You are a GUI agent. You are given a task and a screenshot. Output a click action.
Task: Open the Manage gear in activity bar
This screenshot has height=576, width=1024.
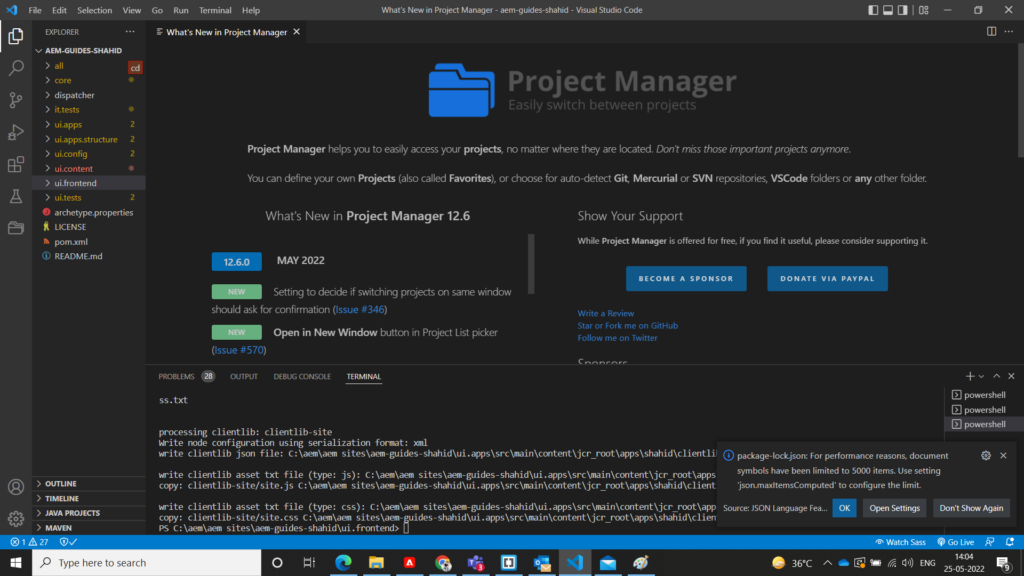pyautogui.click(x=16, y=519)
